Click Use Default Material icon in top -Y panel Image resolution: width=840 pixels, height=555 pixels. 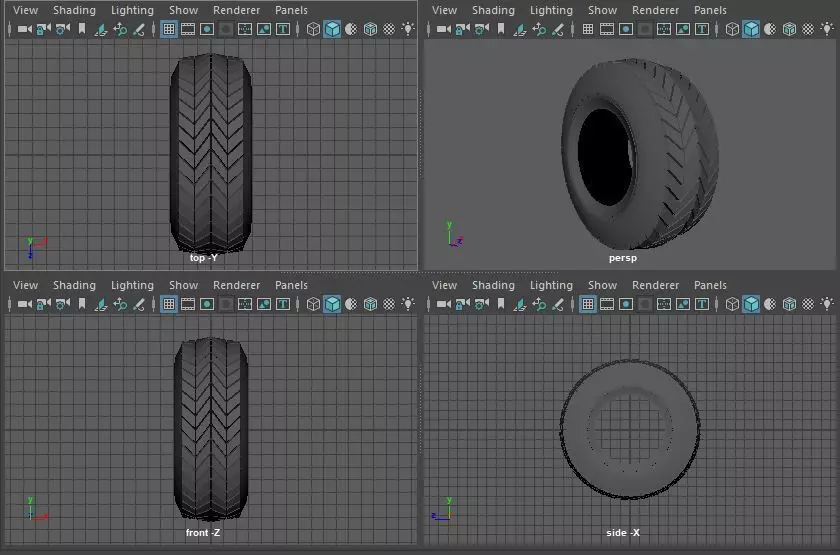pyautogui.click(x=351, y=29)
